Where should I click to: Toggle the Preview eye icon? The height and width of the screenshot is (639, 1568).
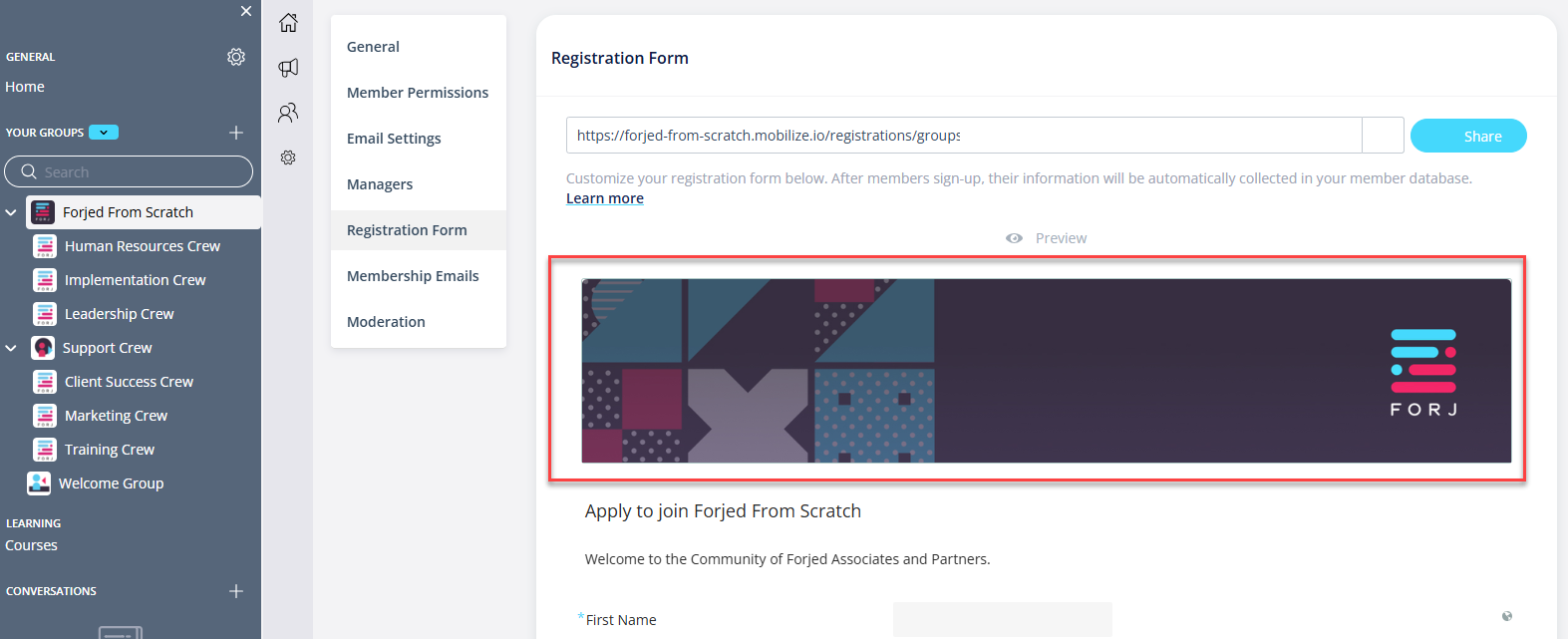(1014, 238)
